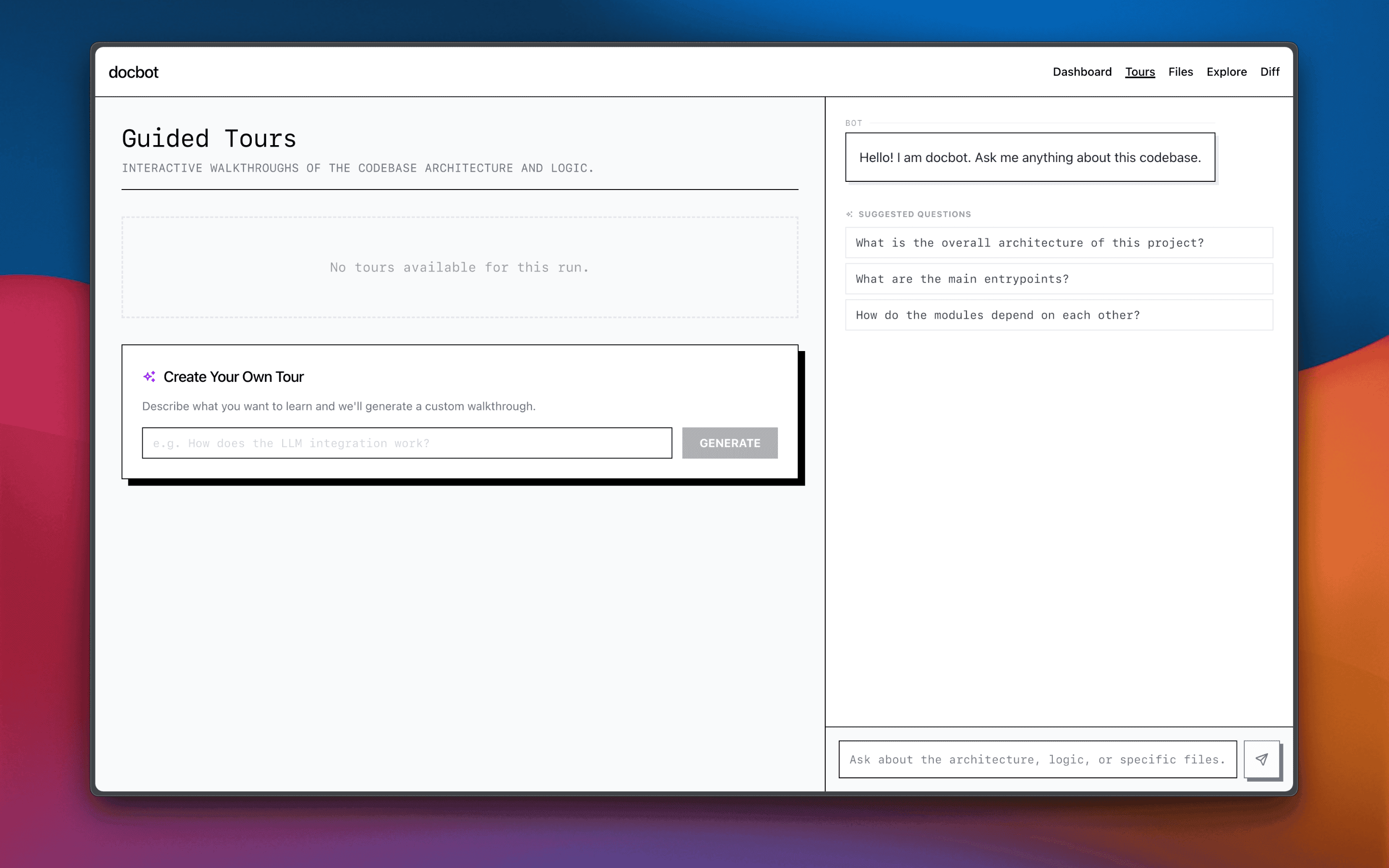Click the Suggested Questions label

(915, 214)
